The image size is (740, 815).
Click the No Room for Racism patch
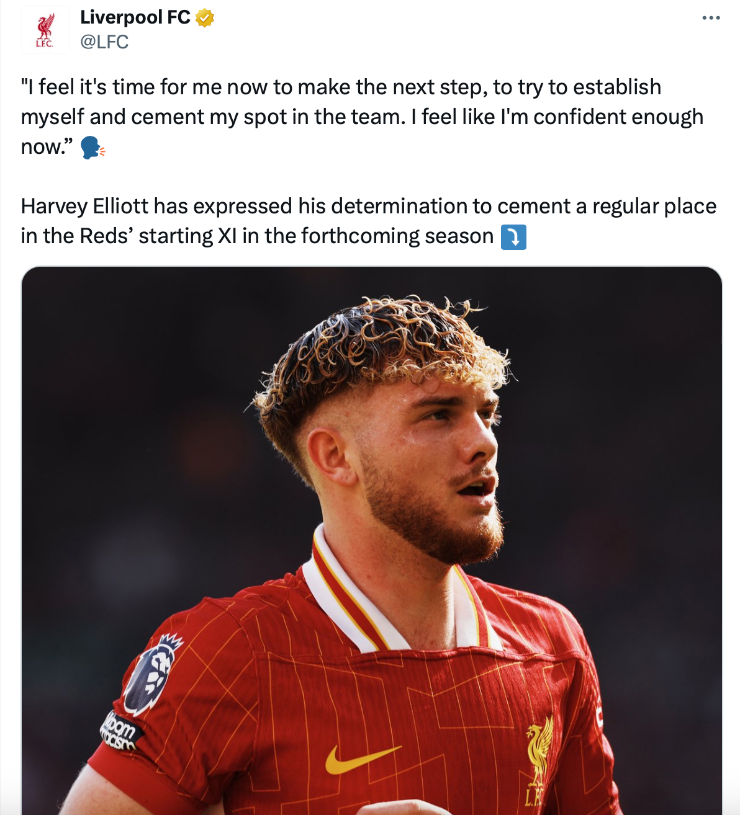tap(122, 732)
